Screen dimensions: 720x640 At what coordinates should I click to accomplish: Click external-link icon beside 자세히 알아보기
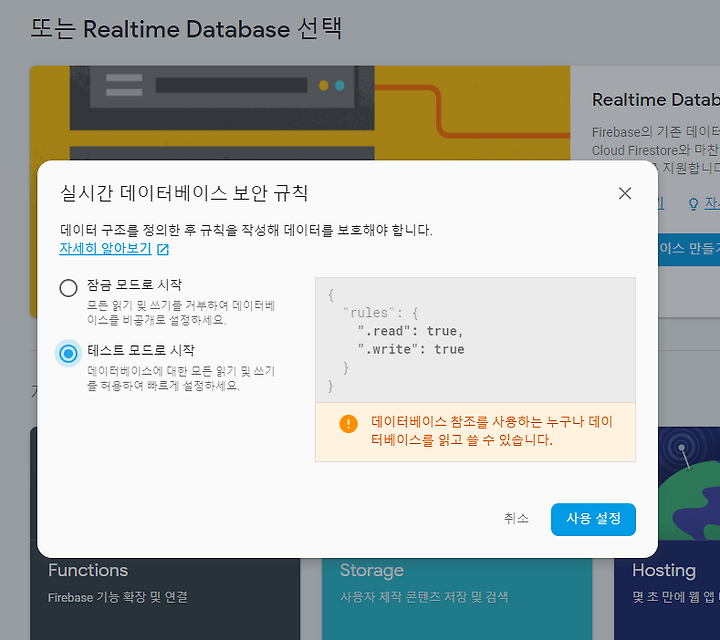tap(163, 249)
